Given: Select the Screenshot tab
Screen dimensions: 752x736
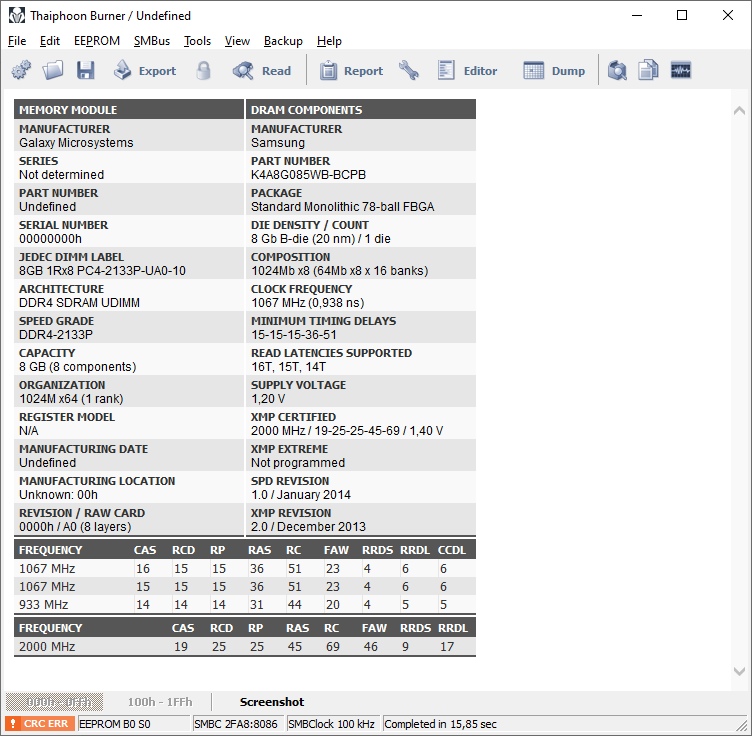Looking at the screenshot, I should [x=271, y=701].
